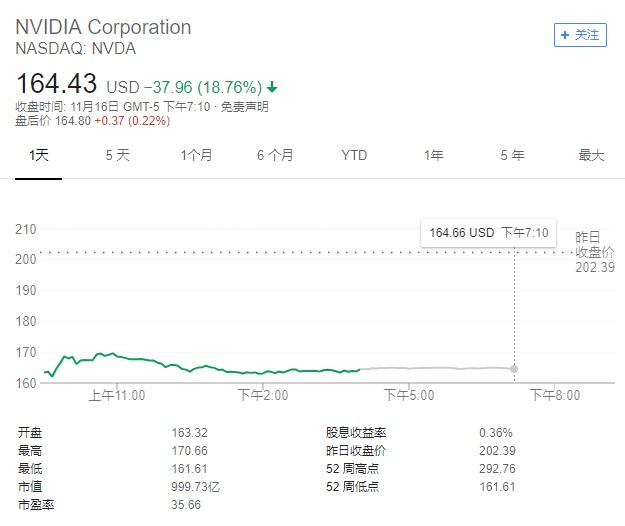Click the 昨日收盘价 202.39 chart label
This screenshot has width=625, height=526.
point(595,252)
